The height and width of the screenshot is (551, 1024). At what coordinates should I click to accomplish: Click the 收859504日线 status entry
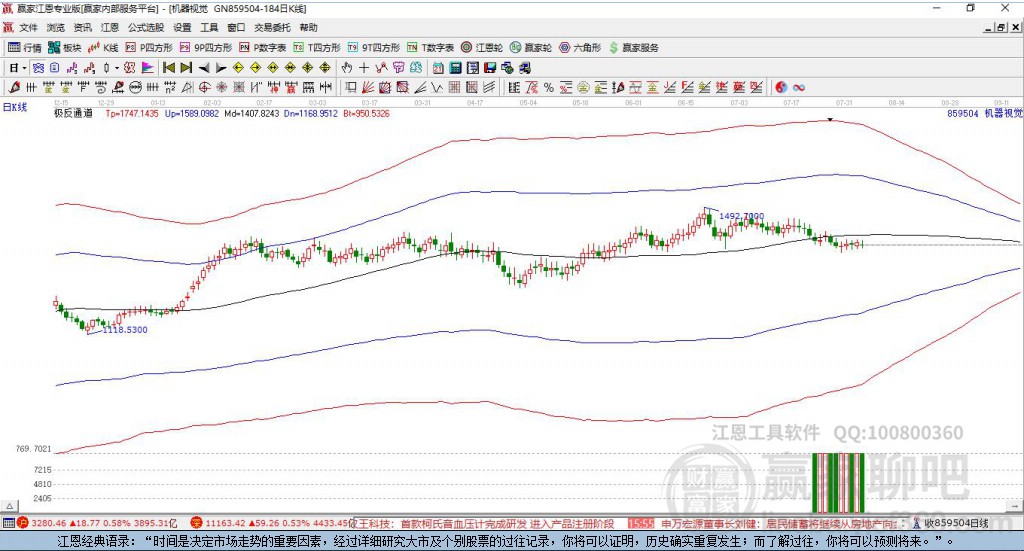click(956, 523)
